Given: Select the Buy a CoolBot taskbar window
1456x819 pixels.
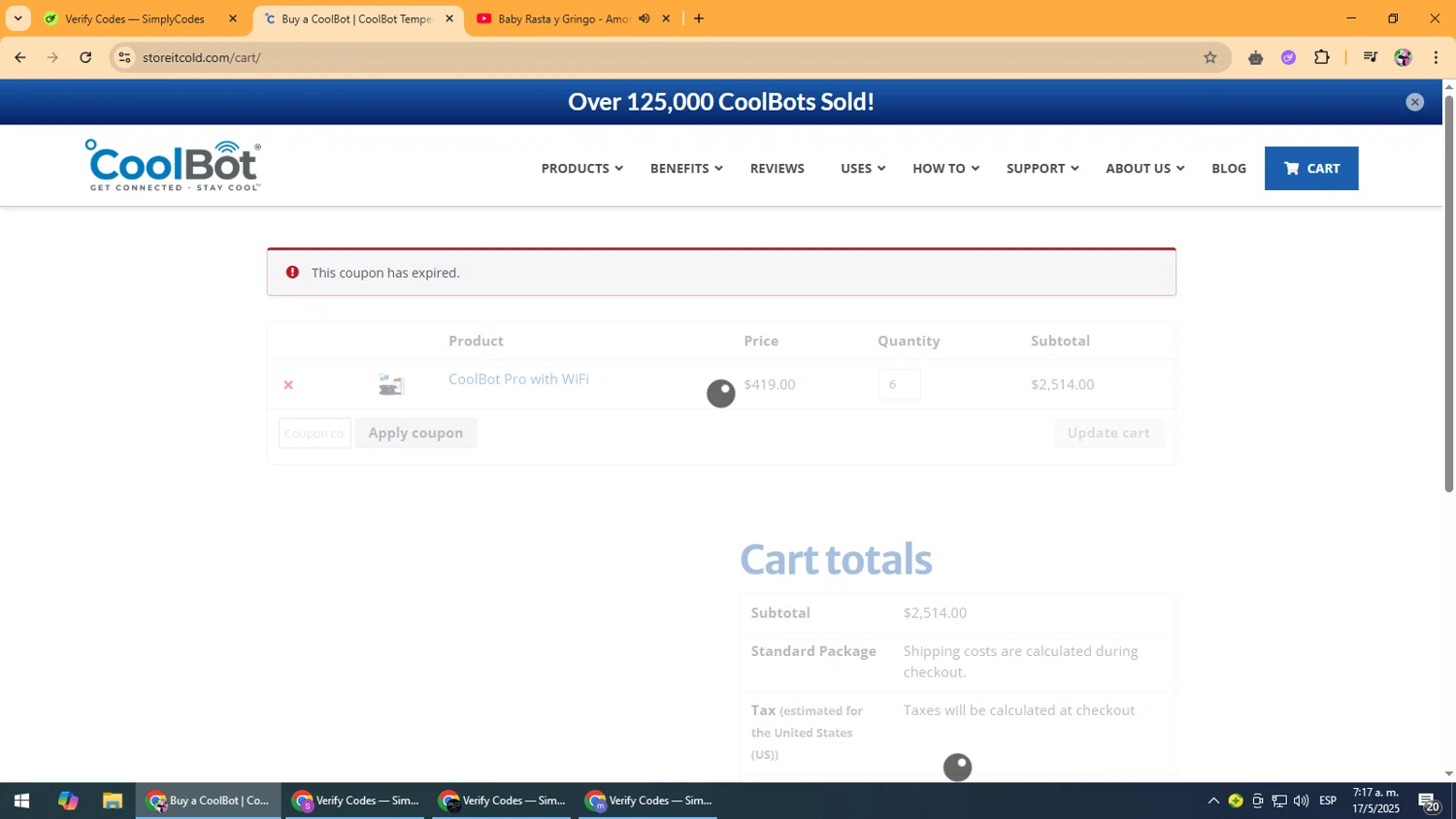Looking at the screenshot, I should pos(209,801).
